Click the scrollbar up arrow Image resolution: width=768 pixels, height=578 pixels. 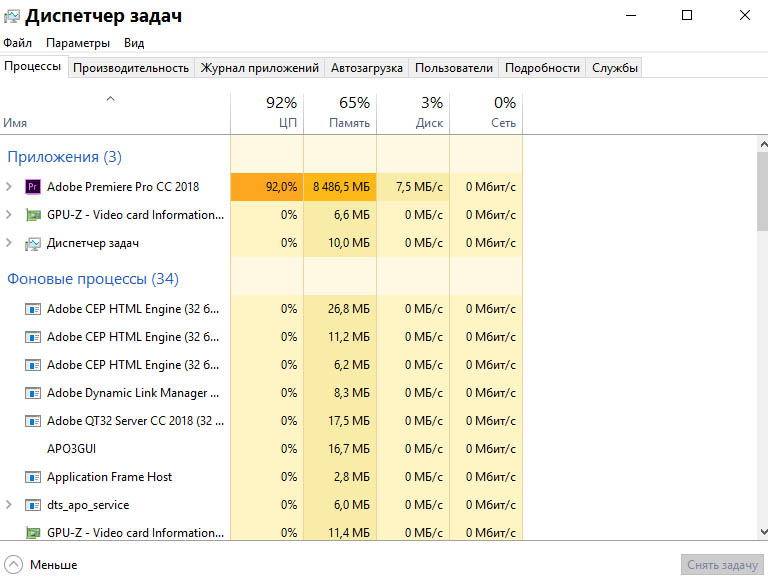pos(763,144)
